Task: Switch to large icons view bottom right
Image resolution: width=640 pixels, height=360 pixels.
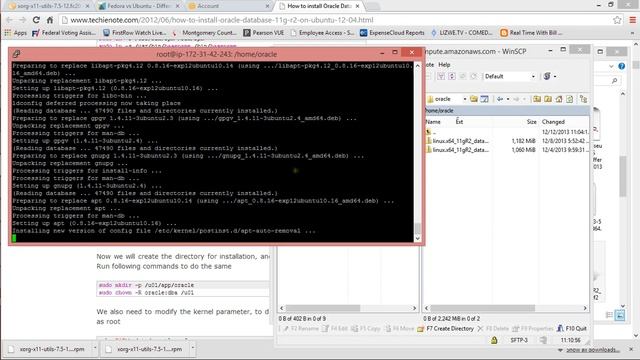Action: 620,315
